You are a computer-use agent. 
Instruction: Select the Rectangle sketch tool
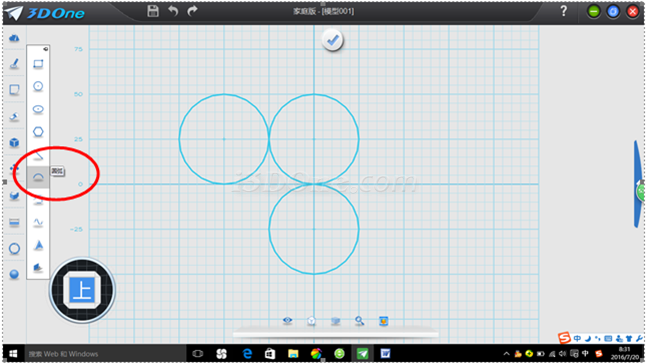(x=38, y=64)
